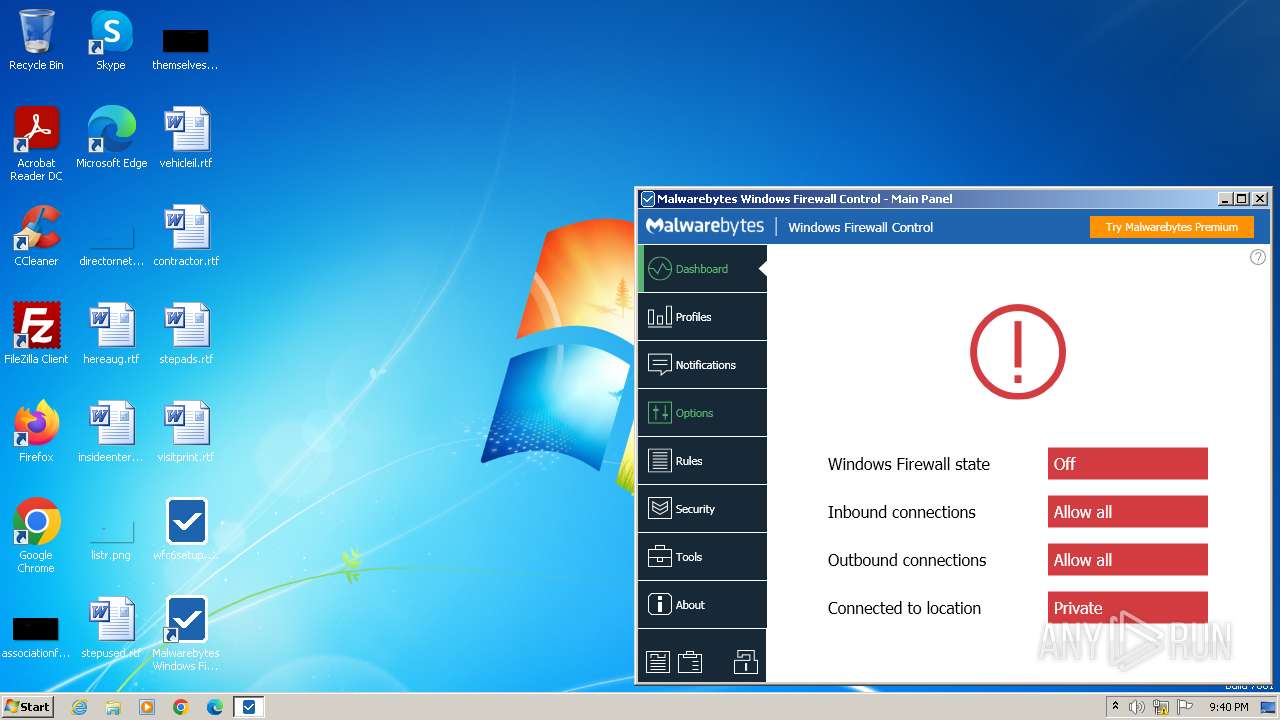Select Acrobat Reader DC desktop icon
This screenshot has height=720, width=1280.
tap(36, 144)
